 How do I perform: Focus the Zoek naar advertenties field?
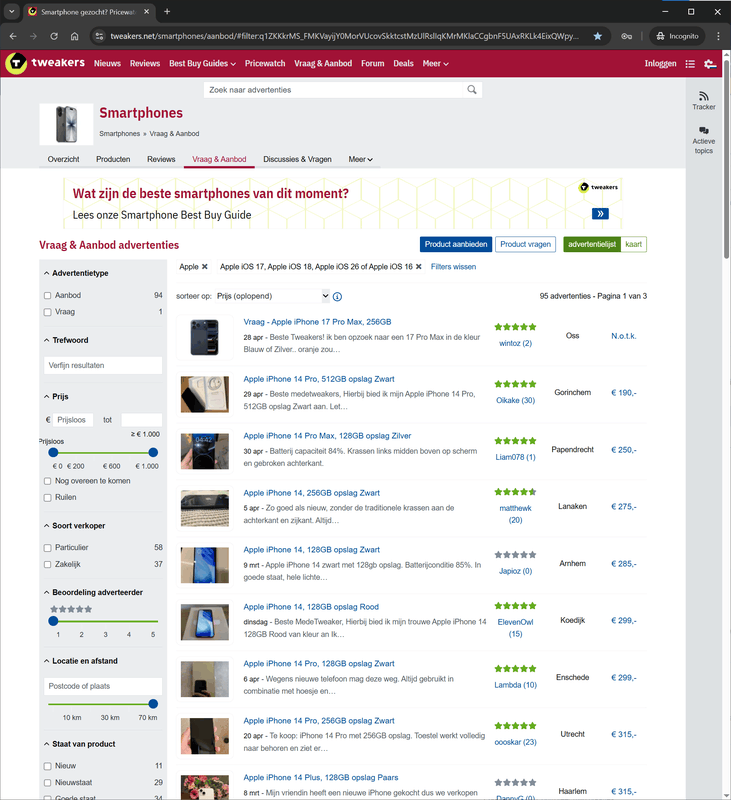[x=335, y=90]
